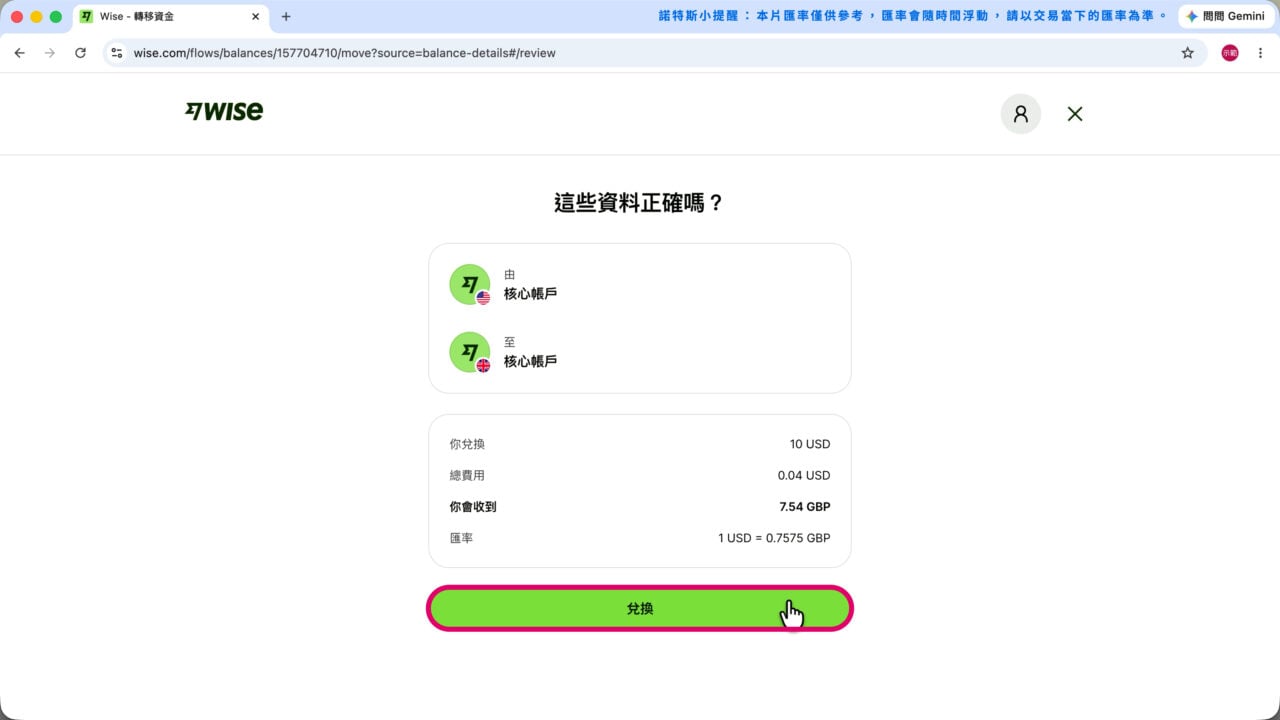
Task: Click the 這些資料正確嗎? heading
Action: click(640, 203)
